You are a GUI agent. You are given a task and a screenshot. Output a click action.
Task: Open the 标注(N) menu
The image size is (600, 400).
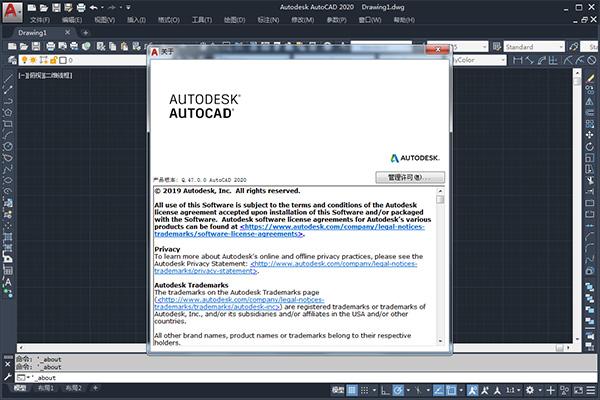click(268, 20)
